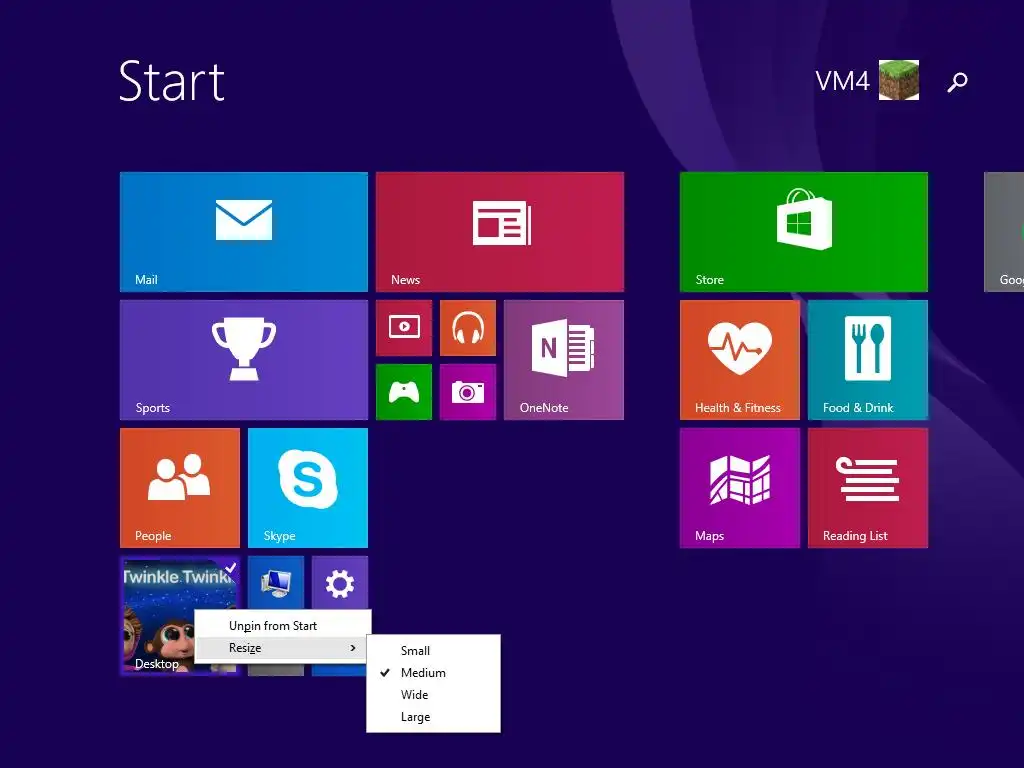Set tile size to Small

tap(433, 650)
